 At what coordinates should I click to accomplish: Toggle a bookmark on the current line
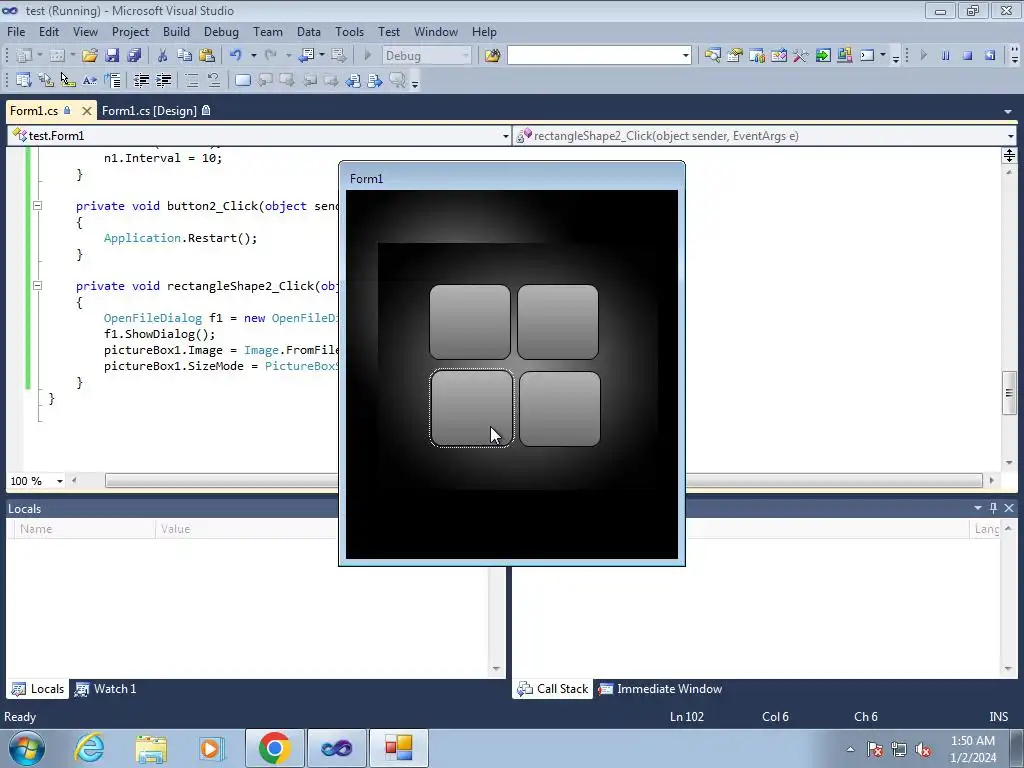click(x=243, y=80)
